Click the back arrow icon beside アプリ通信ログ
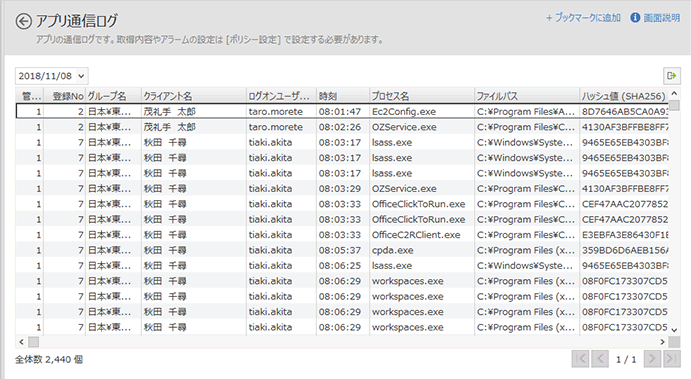The image size is (691, 379). click(23, 21)
